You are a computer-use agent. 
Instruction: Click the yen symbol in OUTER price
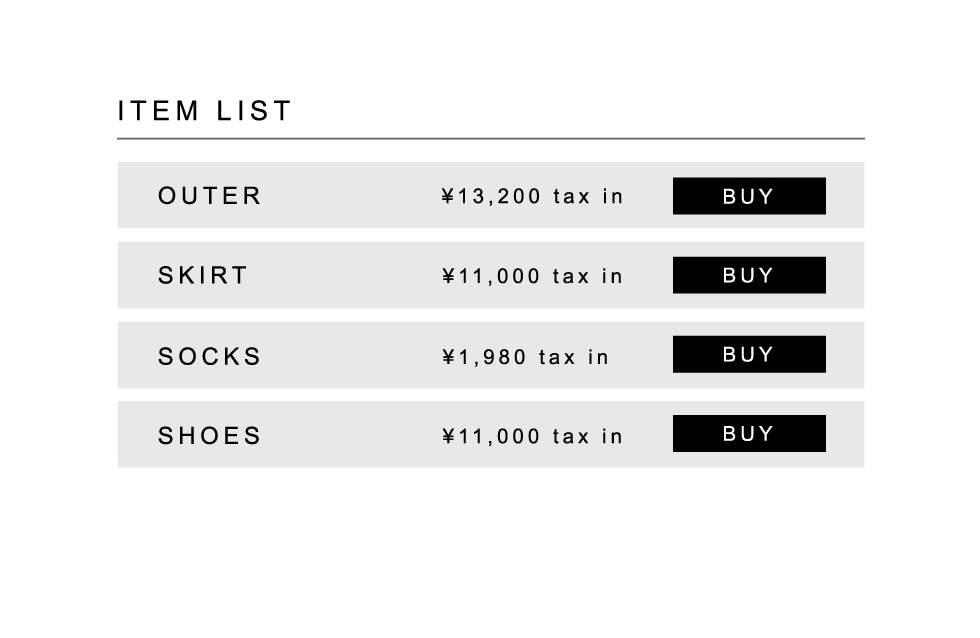(448, 197)
